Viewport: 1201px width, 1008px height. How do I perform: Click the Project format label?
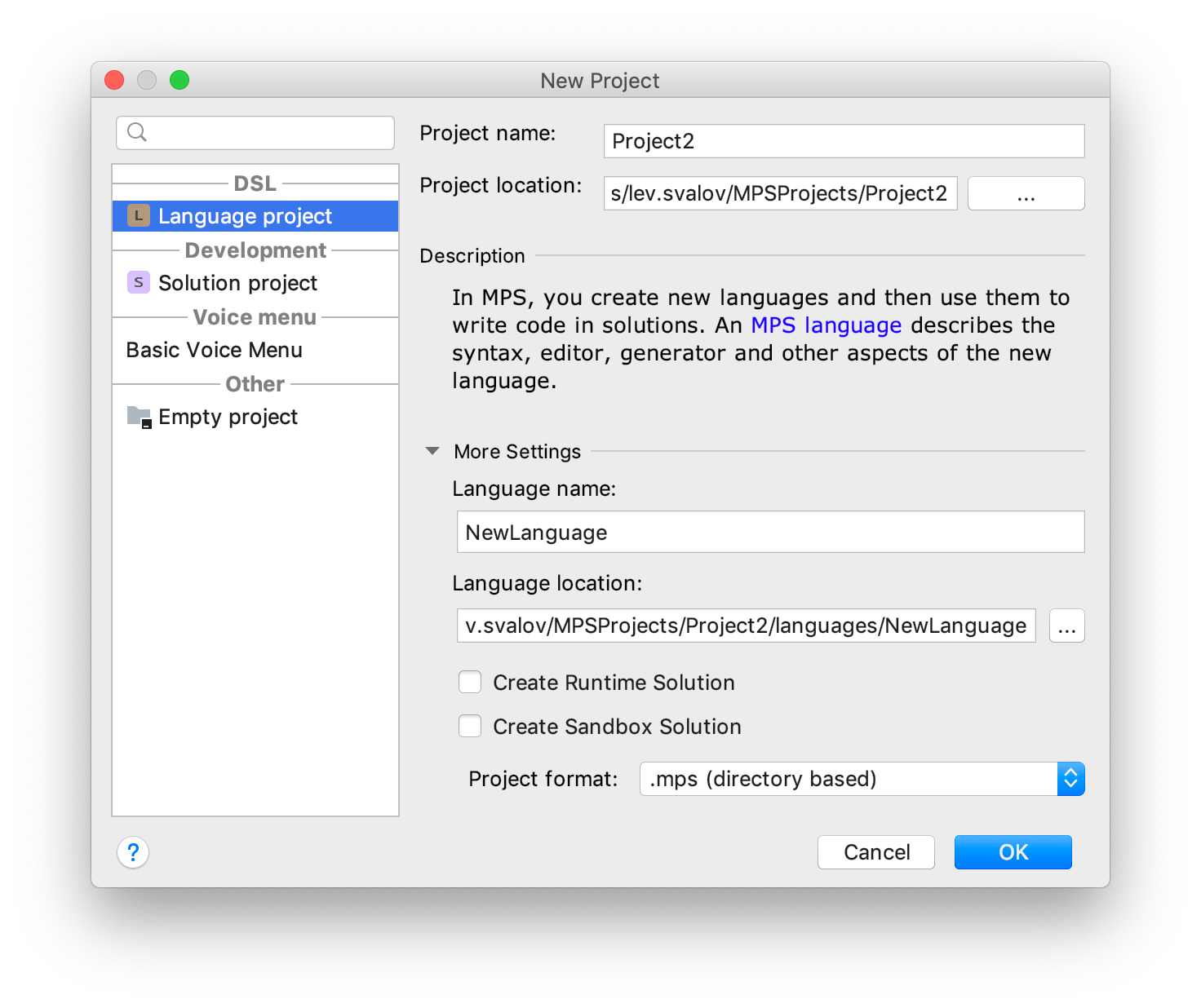click(543, 779)
